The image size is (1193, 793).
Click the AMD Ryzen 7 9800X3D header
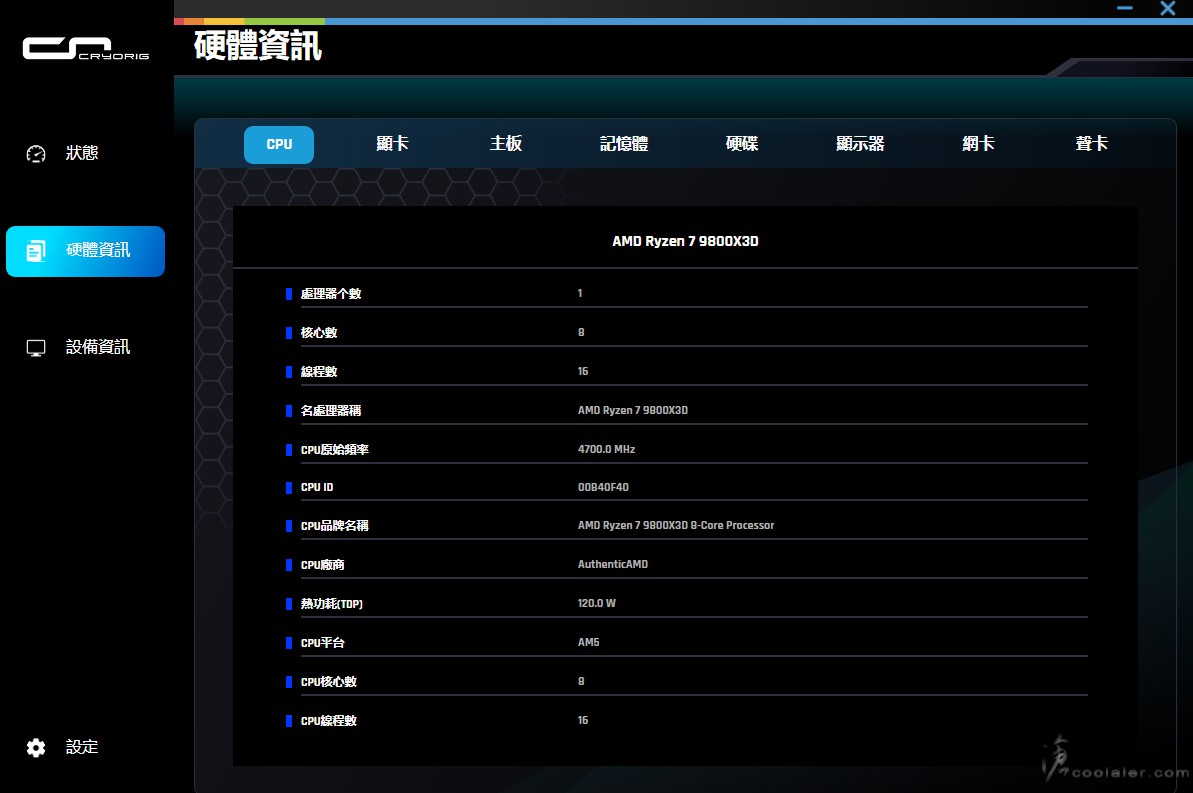click(685, 242)
